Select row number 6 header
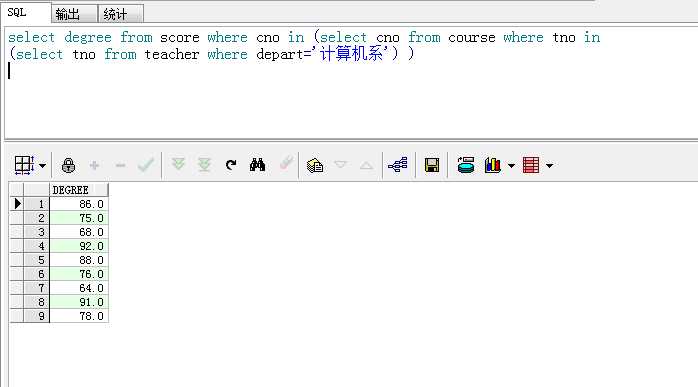 pyautogui.click(x=36, y=274)
